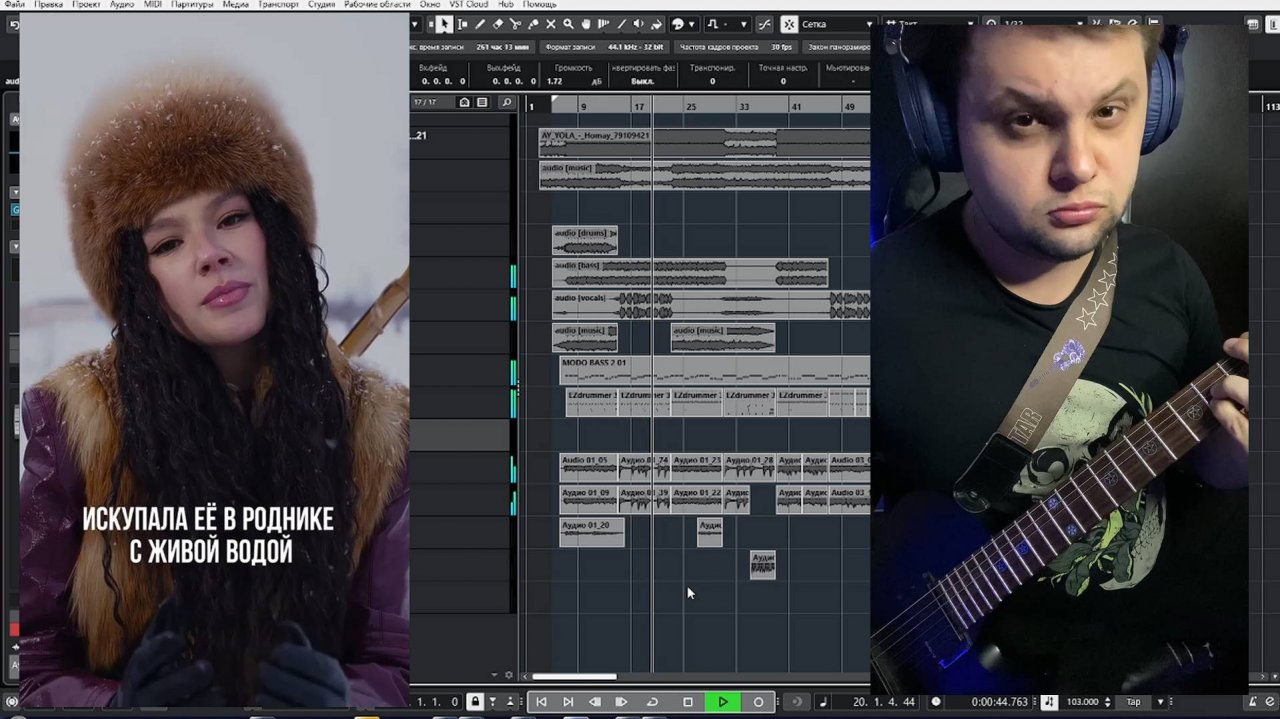Select the Eraser tool

(498, 24)
